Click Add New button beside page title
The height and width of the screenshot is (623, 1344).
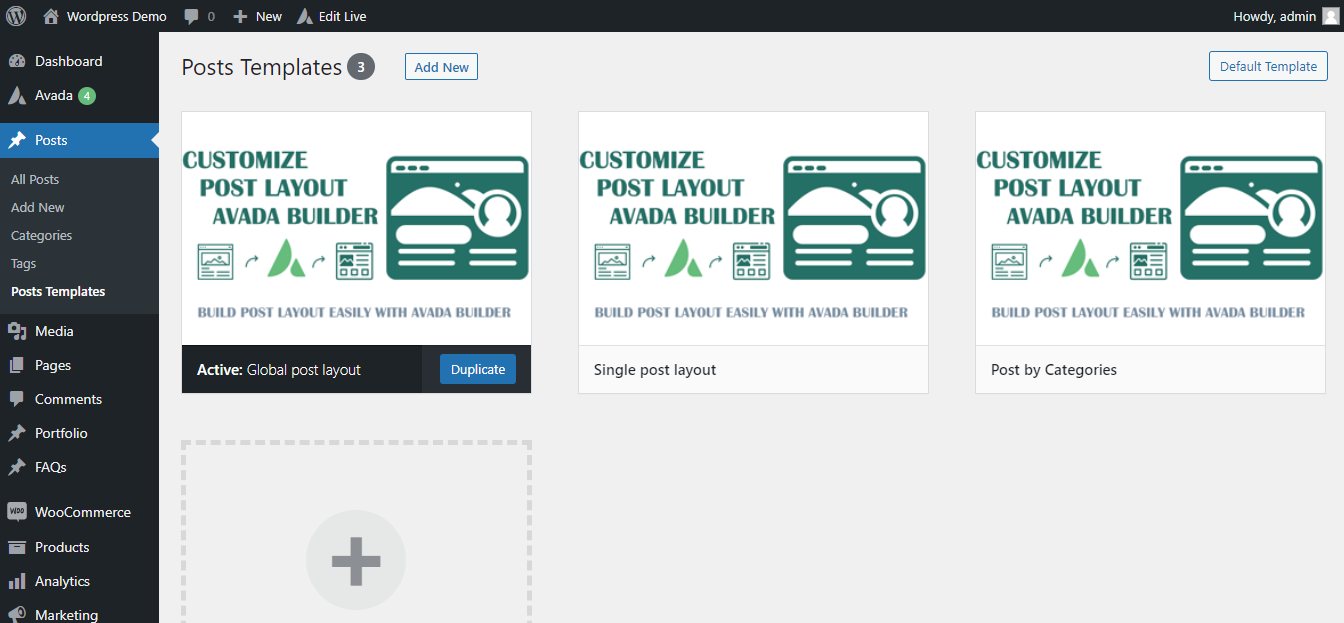pyautogui.click(x=441, y=67)
